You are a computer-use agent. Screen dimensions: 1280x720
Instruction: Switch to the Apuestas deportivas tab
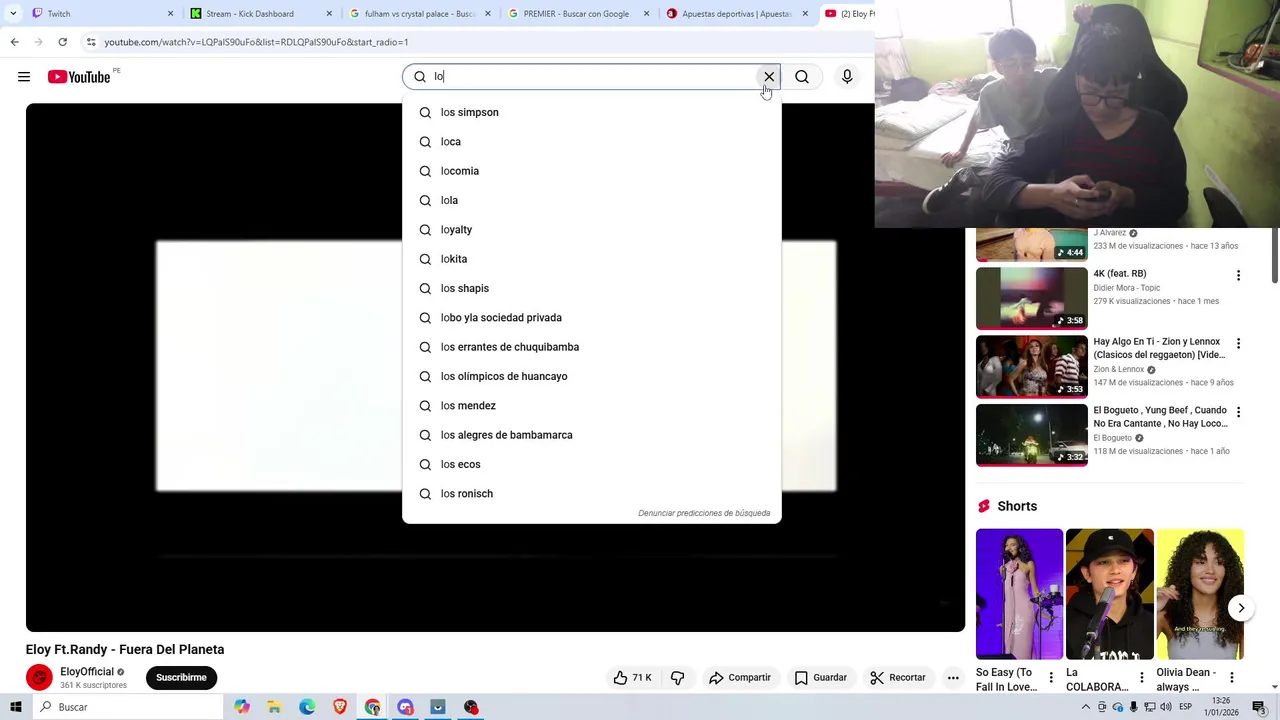pos(737,14)
